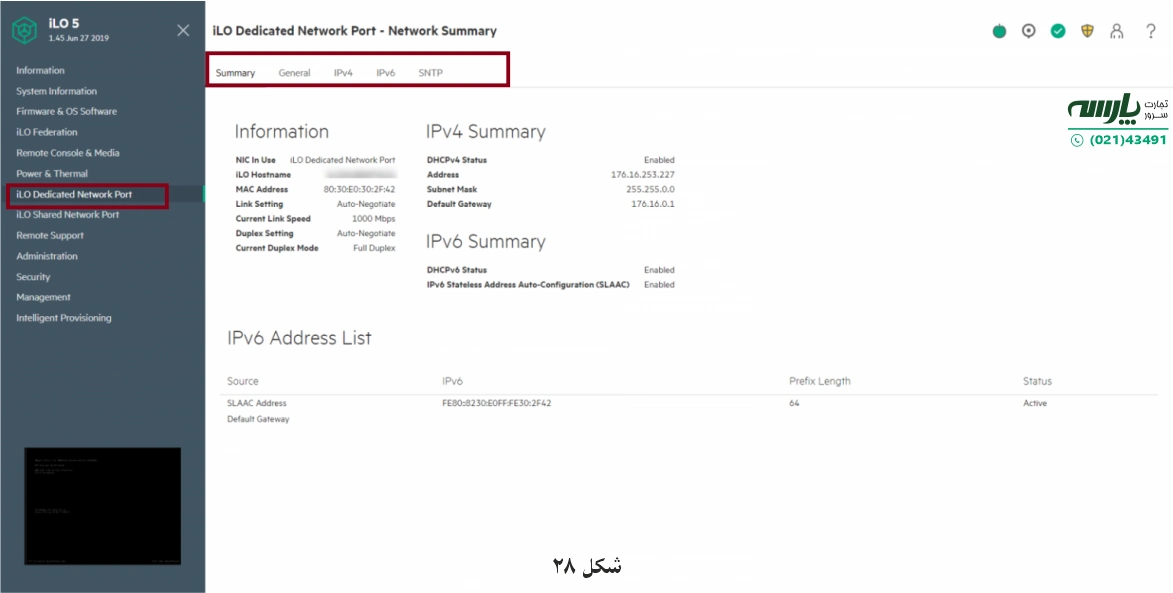Click the green power status icon

pos(999,31)
